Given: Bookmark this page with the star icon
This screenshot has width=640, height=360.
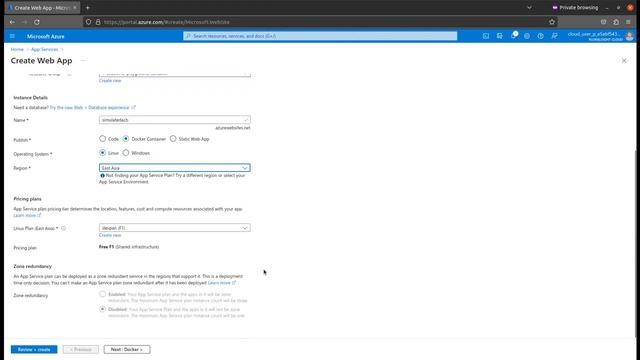Looking at the screenshot, I should [552, 22].
